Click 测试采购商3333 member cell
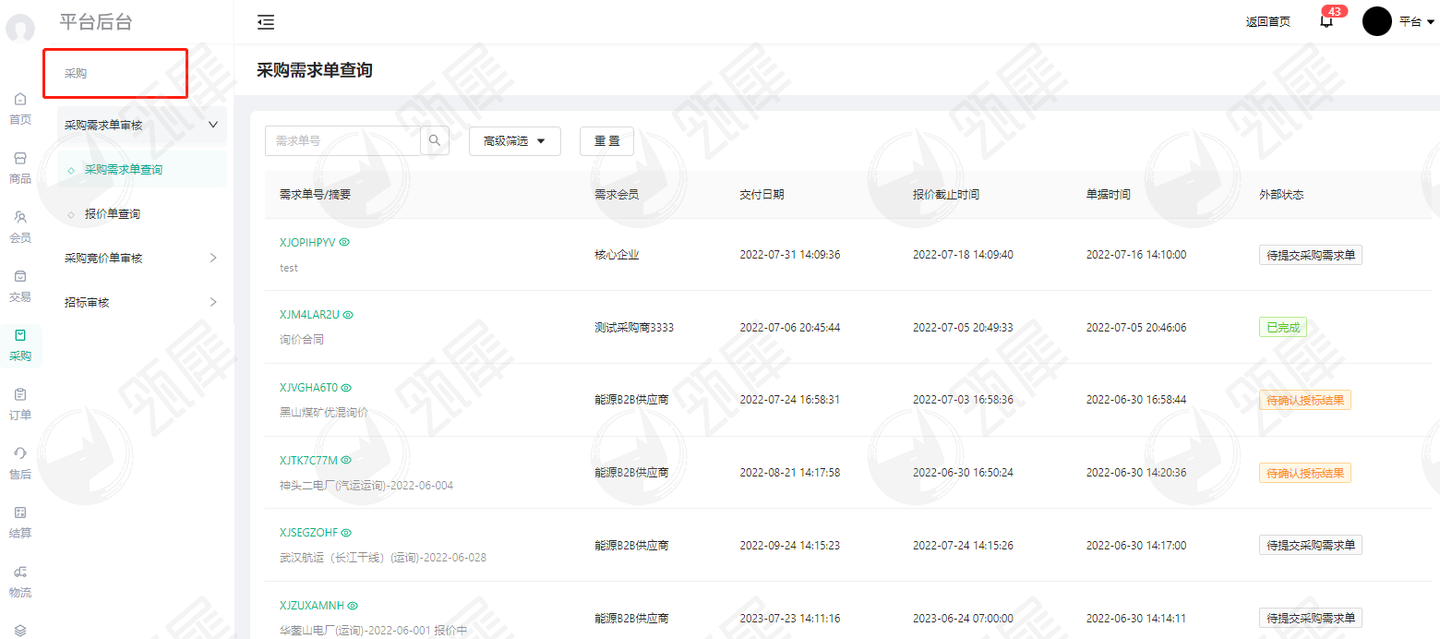Screen dimensions: 1440x639 (634, 327)
